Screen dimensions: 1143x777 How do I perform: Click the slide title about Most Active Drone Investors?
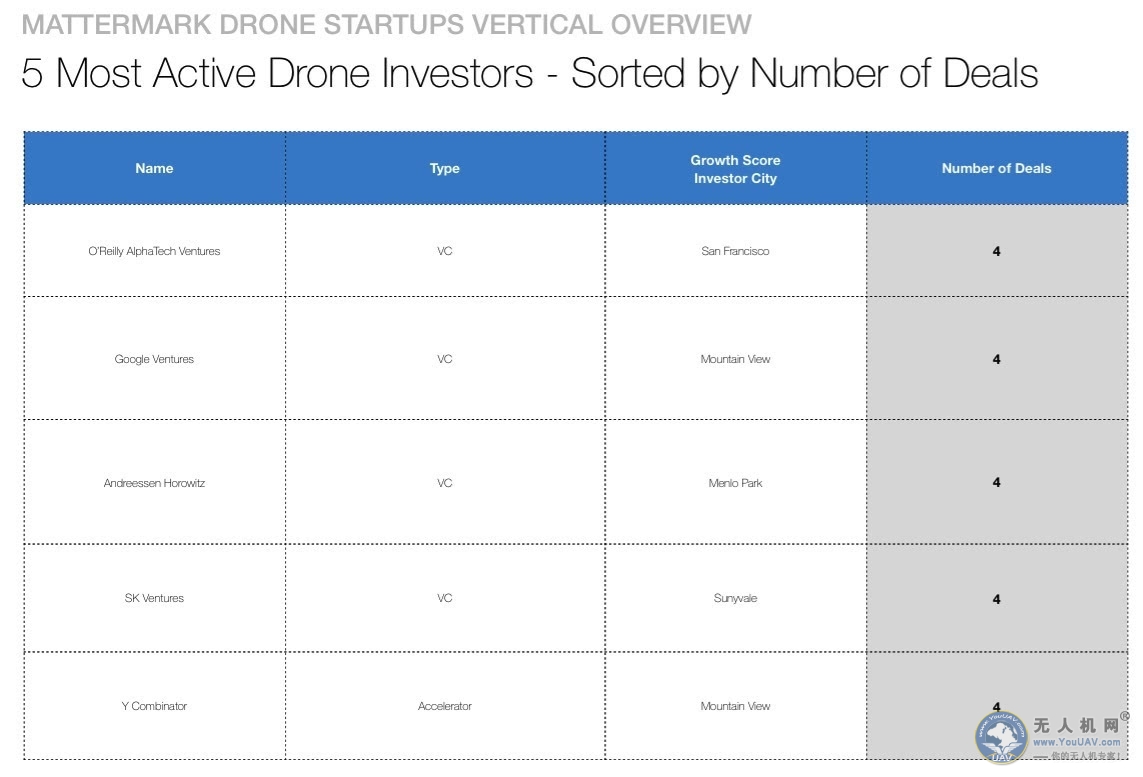click(x=529, y=74)
